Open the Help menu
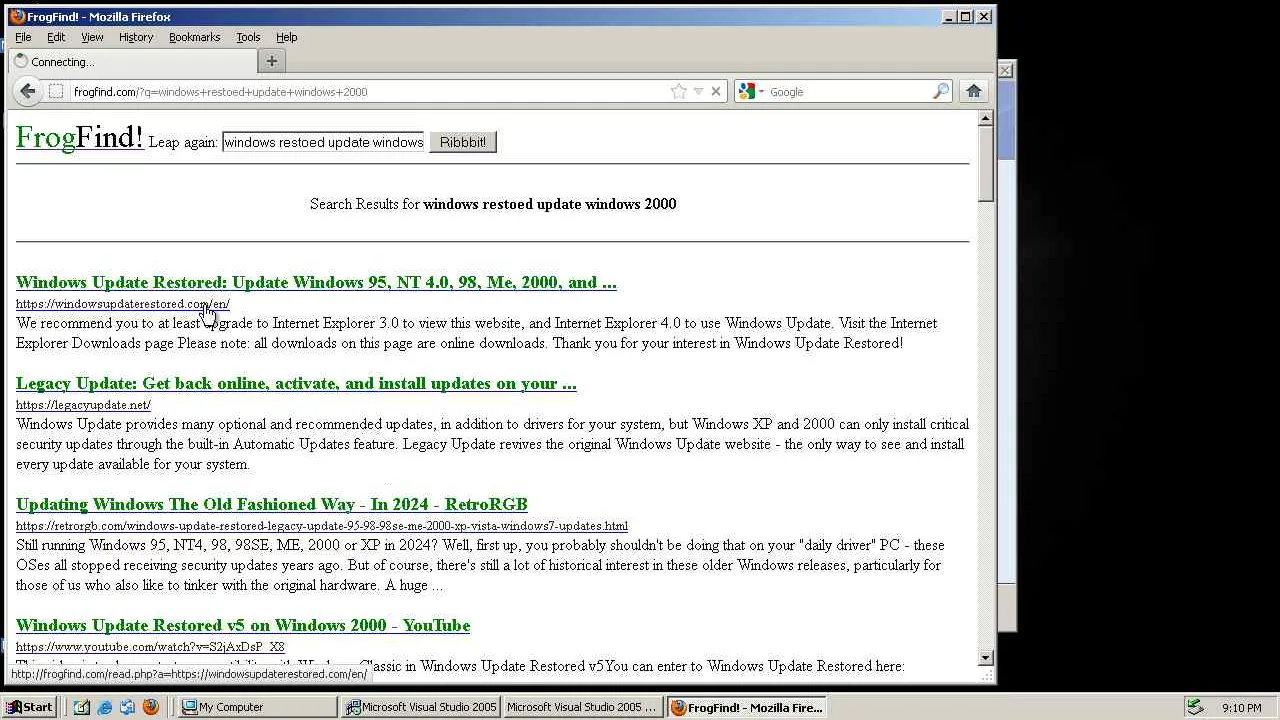1280x720 pixels. pyautogui.click(x=287, y=37)
